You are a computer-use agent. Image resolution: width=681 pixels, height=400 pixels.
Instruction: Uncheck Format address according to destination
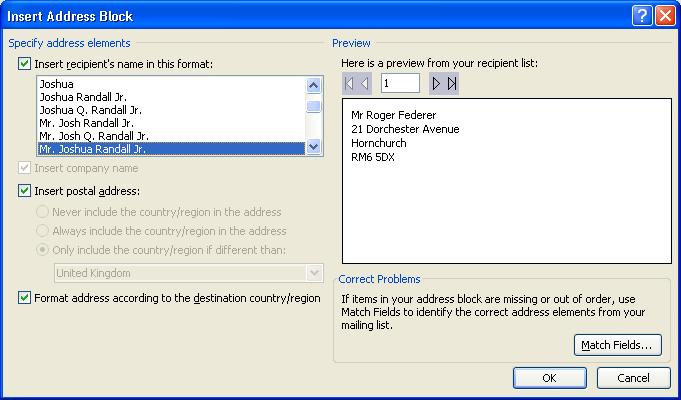[24, 298]
